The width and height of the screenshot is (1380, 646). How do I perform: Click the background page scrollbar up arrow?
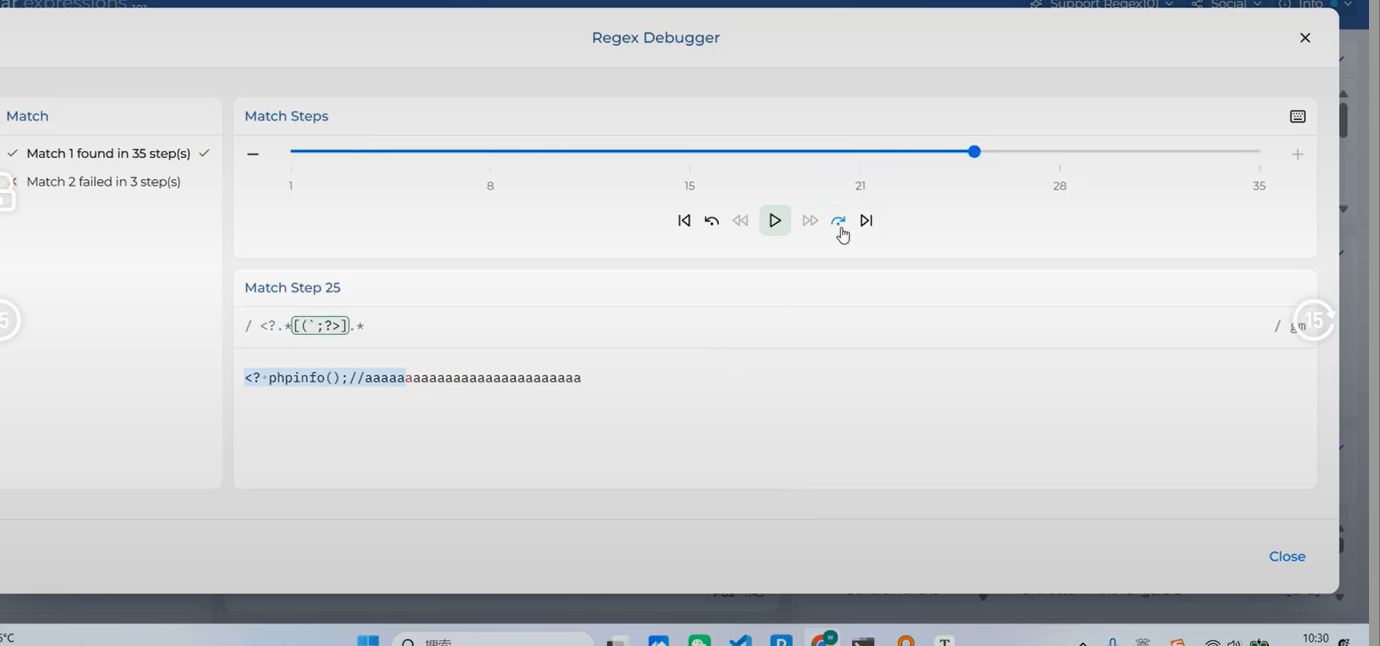1344,93
